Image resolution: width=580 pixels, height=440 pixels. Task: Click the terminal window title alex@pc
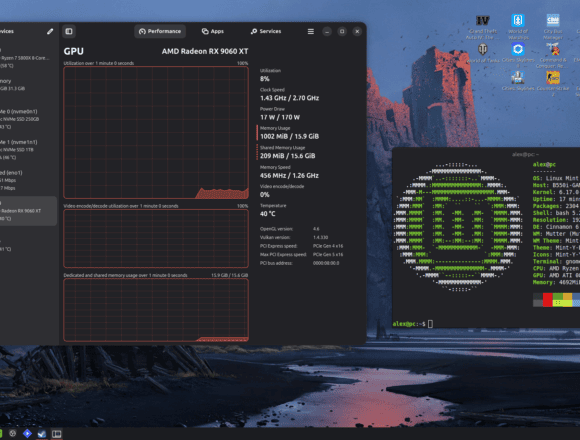pos(525,154)
